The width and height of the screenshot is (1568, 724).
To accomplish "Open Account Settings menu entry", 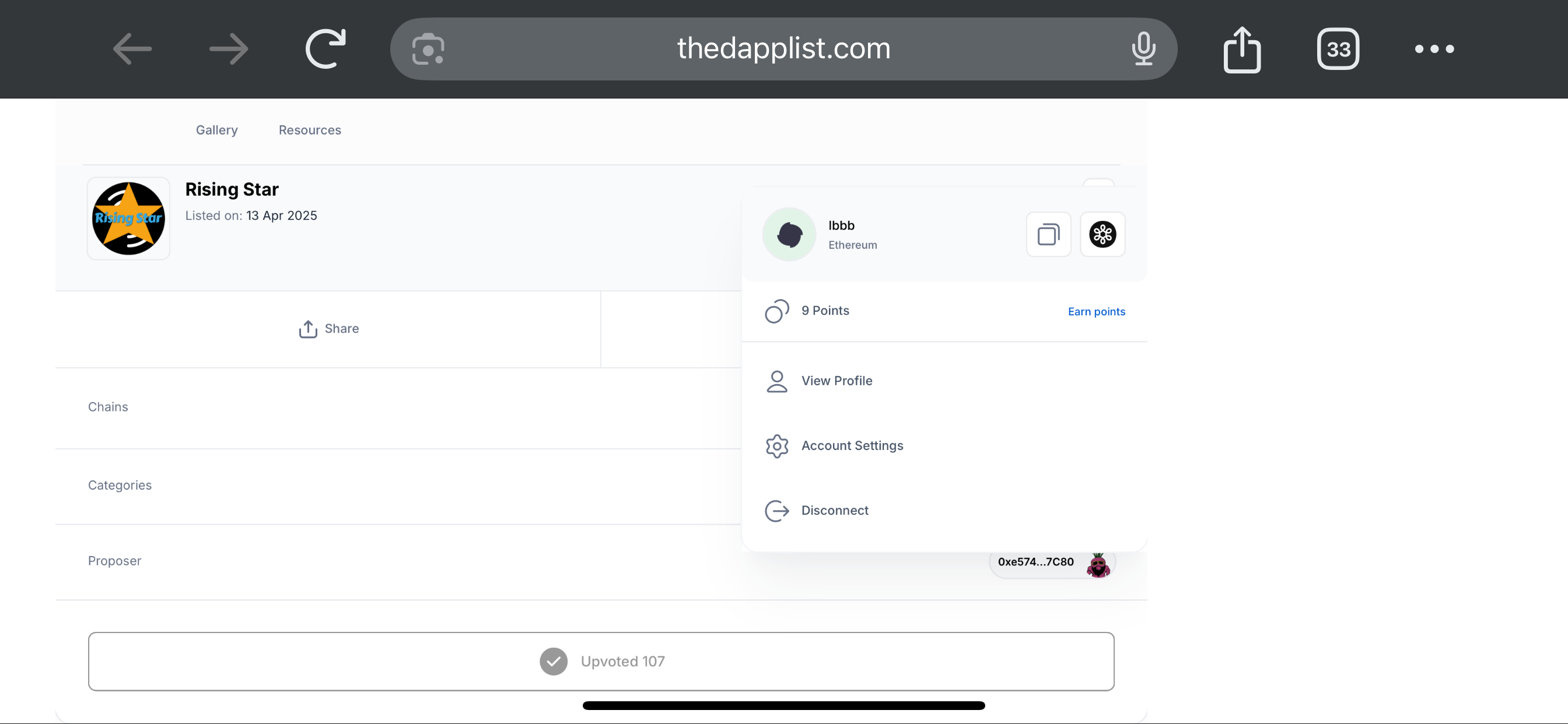I will coord(944,446).
